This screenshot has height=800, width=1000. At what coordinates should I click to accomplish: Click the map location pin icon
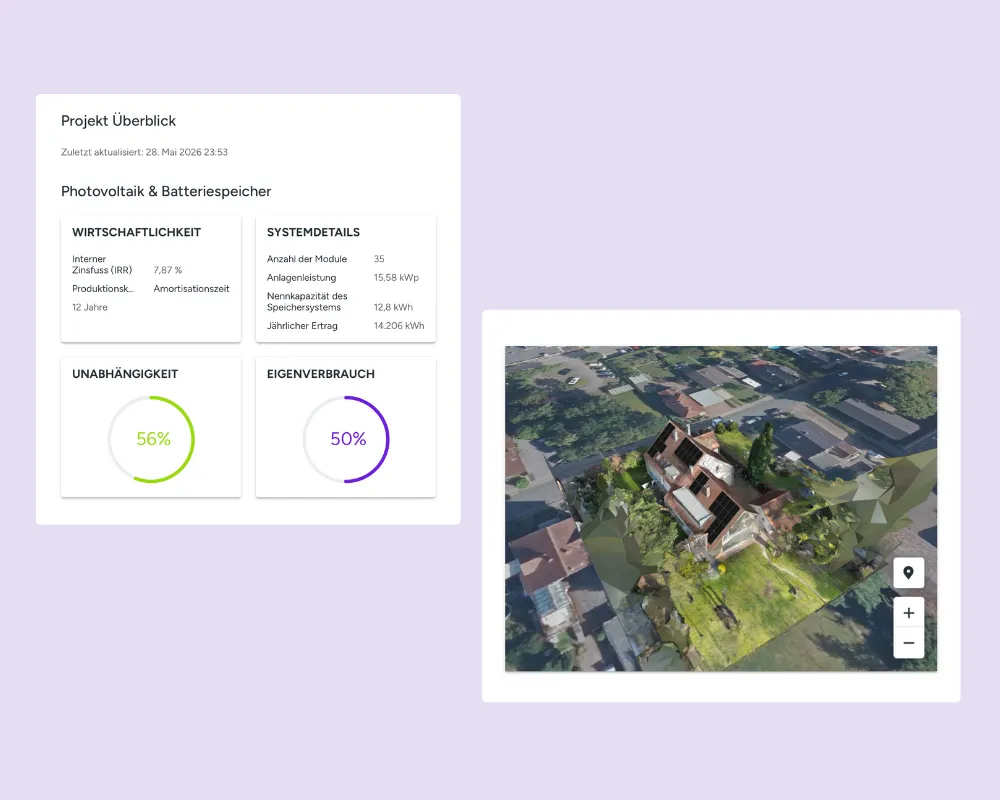909,573
